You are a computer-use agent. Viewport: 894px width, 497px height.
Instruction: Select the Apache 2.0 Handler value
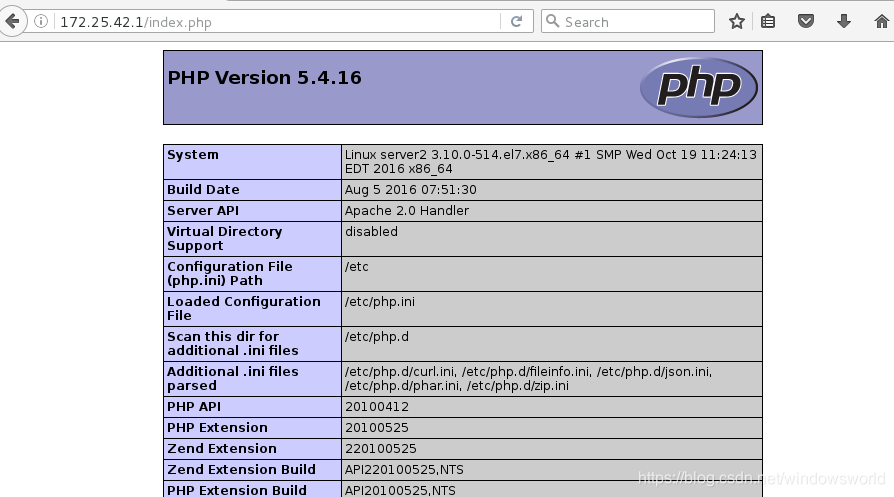pos(407,210)
